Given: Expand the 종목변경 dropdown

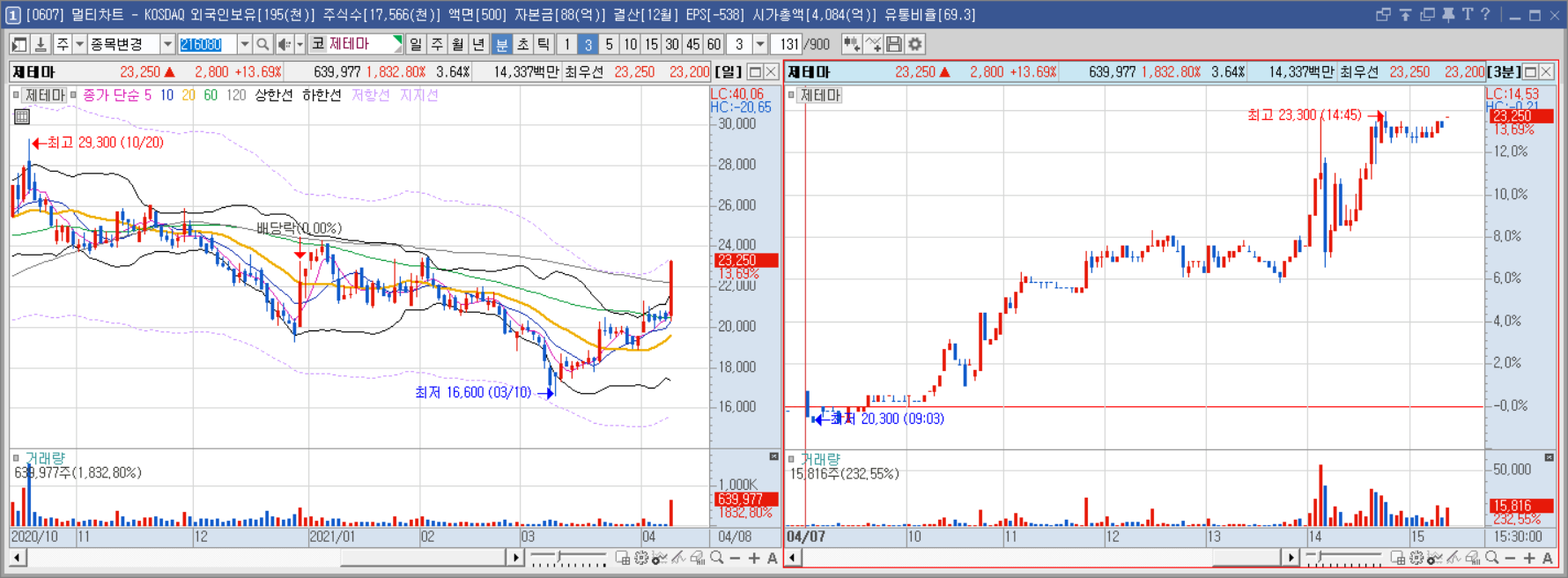Looking at the screenshot, I should point(167,44).
